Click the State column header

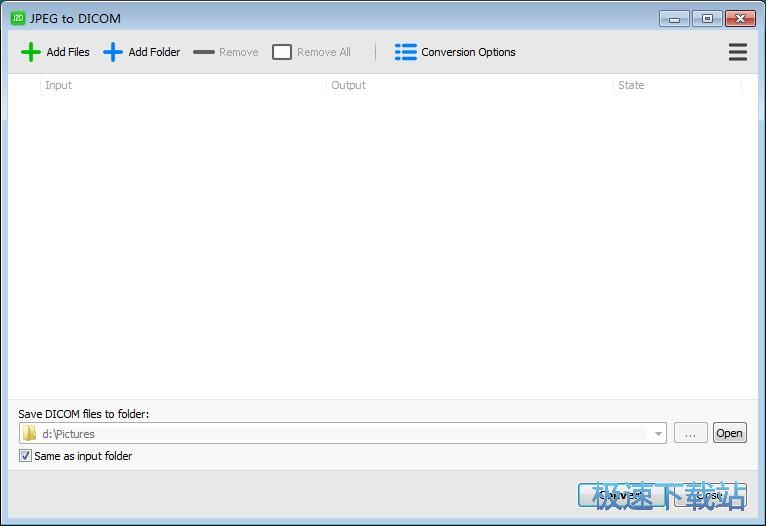pyautogui.click(x=678, y=85)
